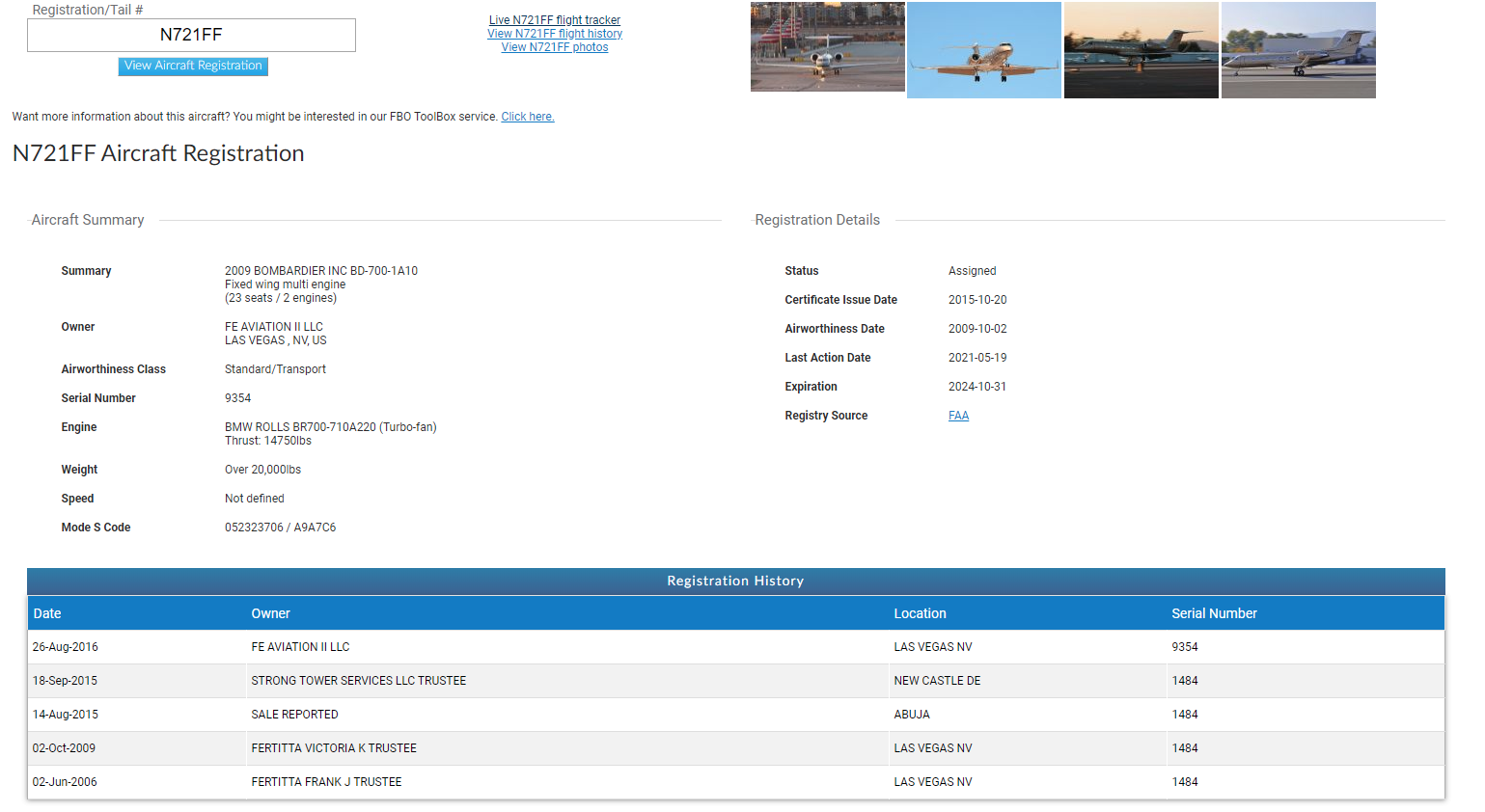This screenshot has width=1485, height=812.
Task: Click SALE REPORTED owner entry
Action: (x=294, y=715)
